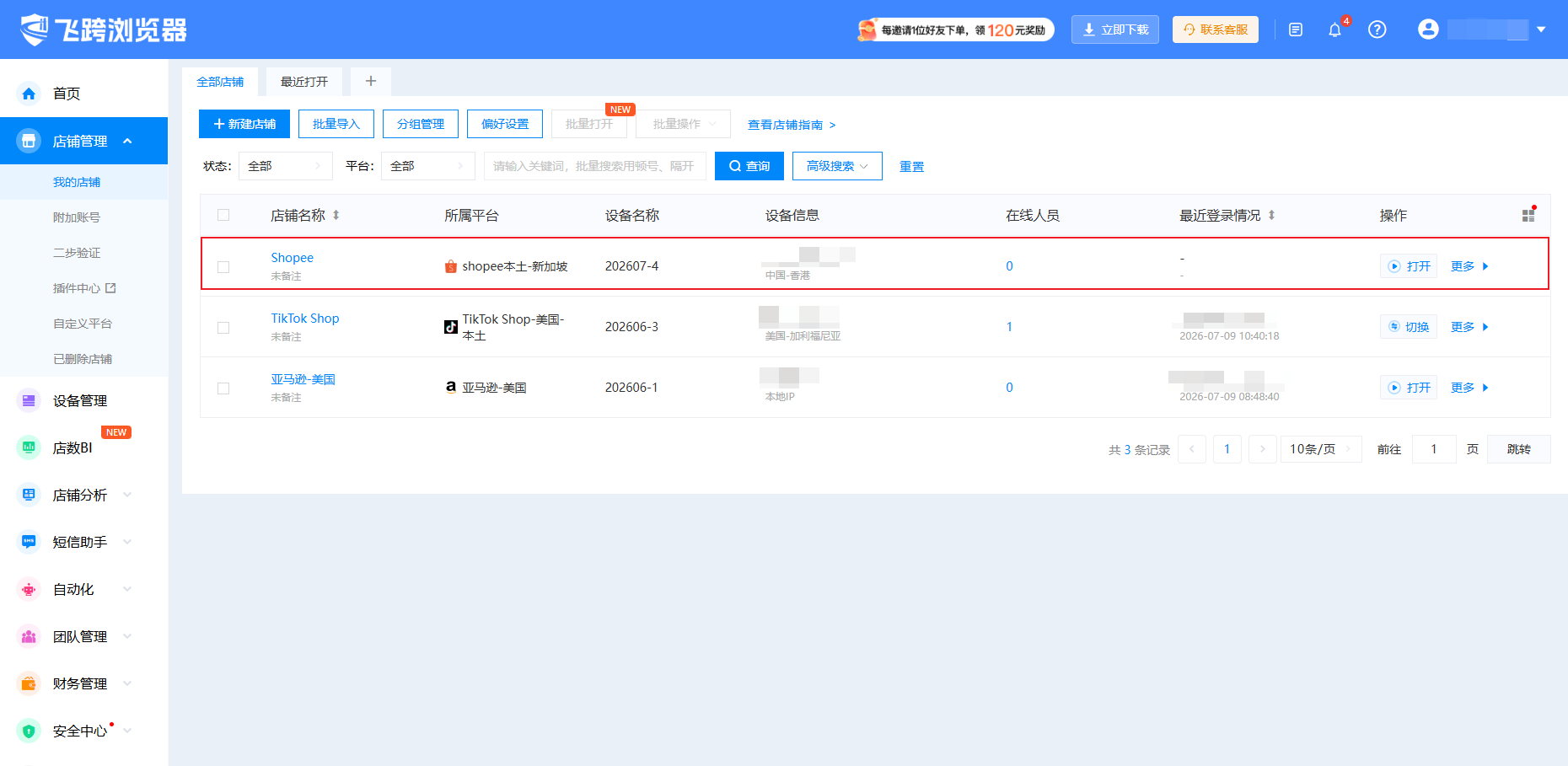
Task: Click the 查询 search button
Action: [x=749, y=166]
